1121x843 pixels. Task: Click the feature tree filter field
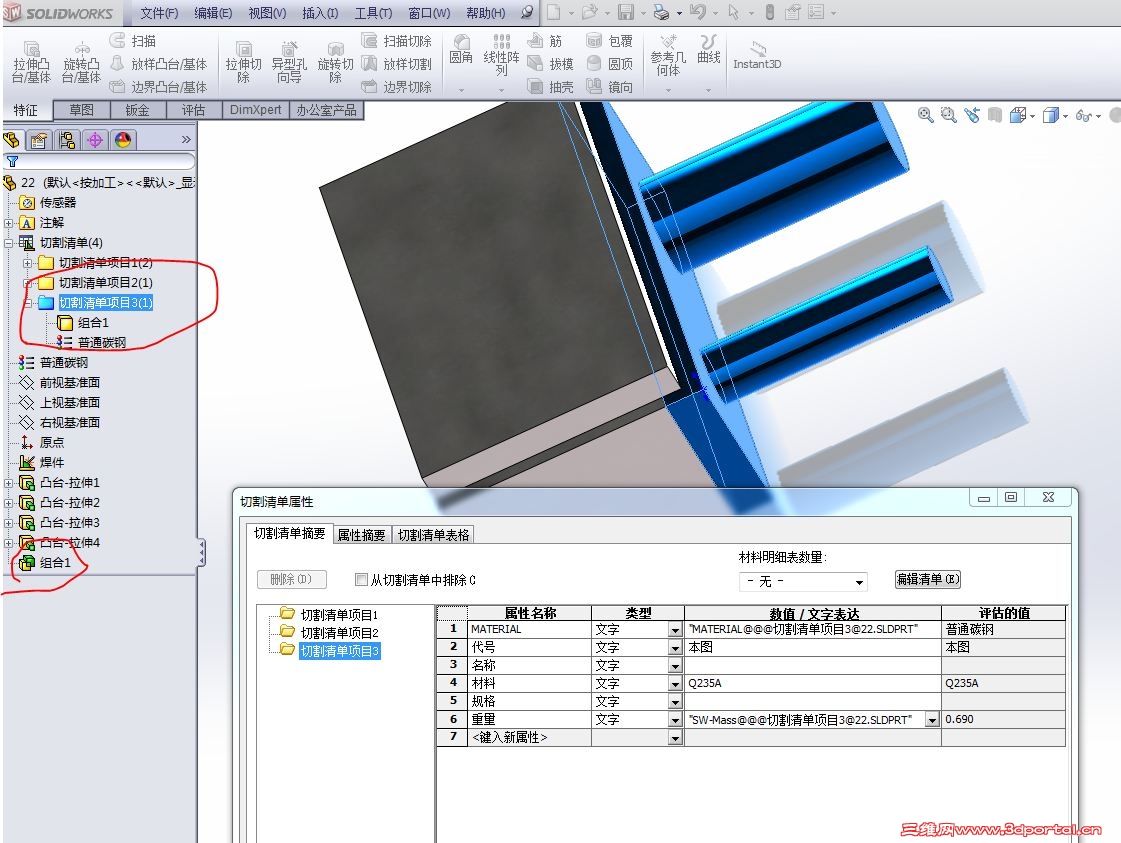coord(99,162)
